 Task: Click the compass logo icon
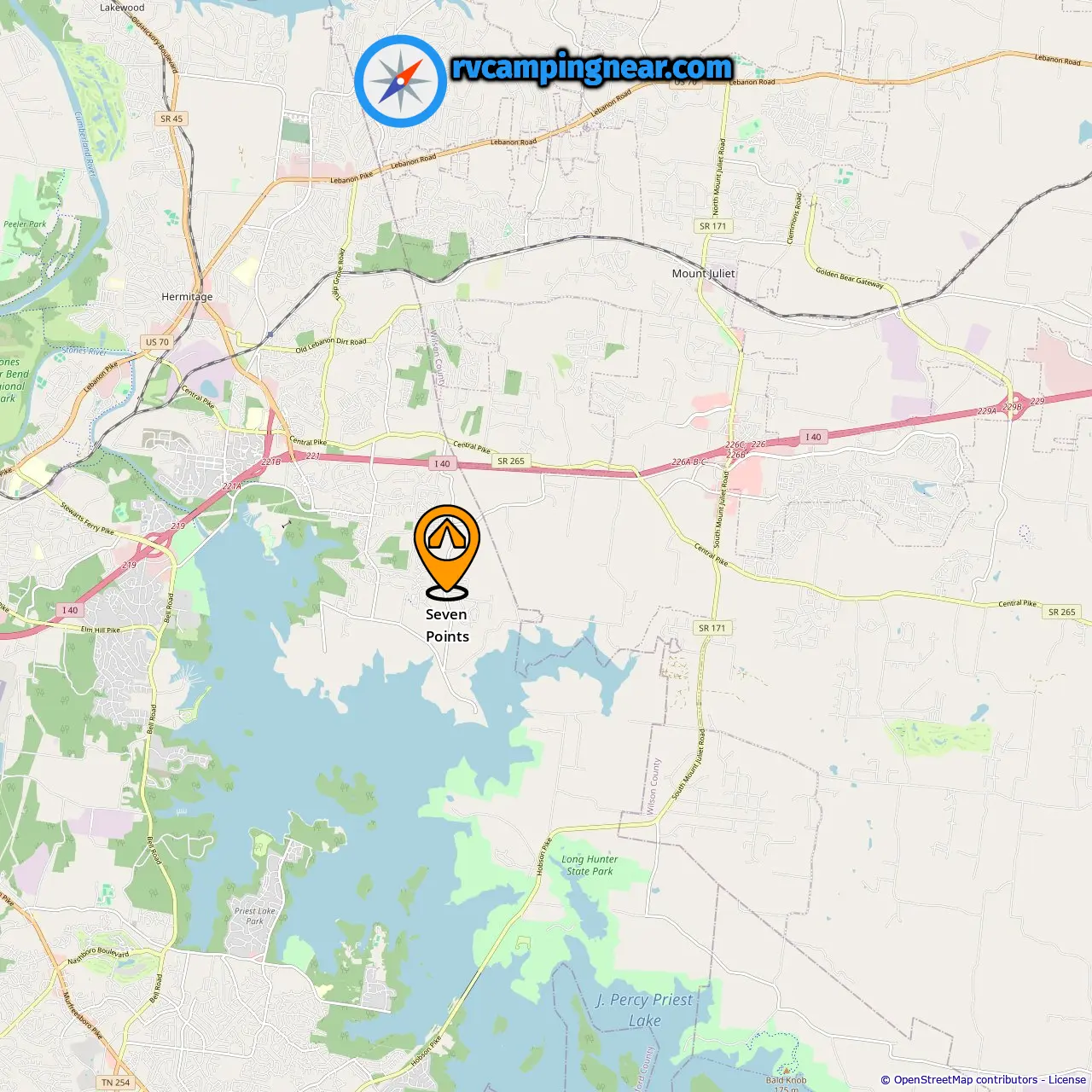400,81
